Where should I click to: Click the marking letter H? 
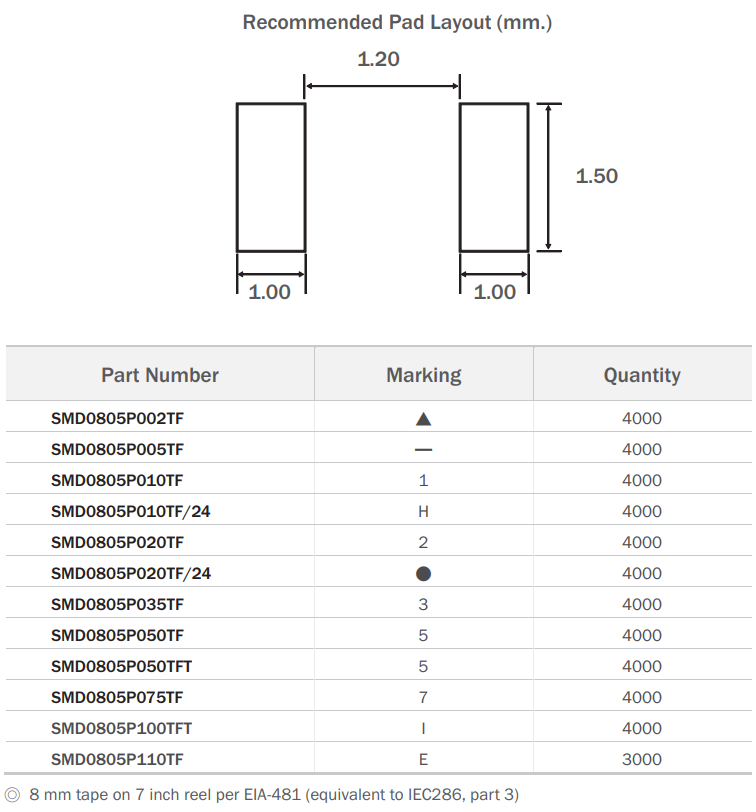coord(423,512)
